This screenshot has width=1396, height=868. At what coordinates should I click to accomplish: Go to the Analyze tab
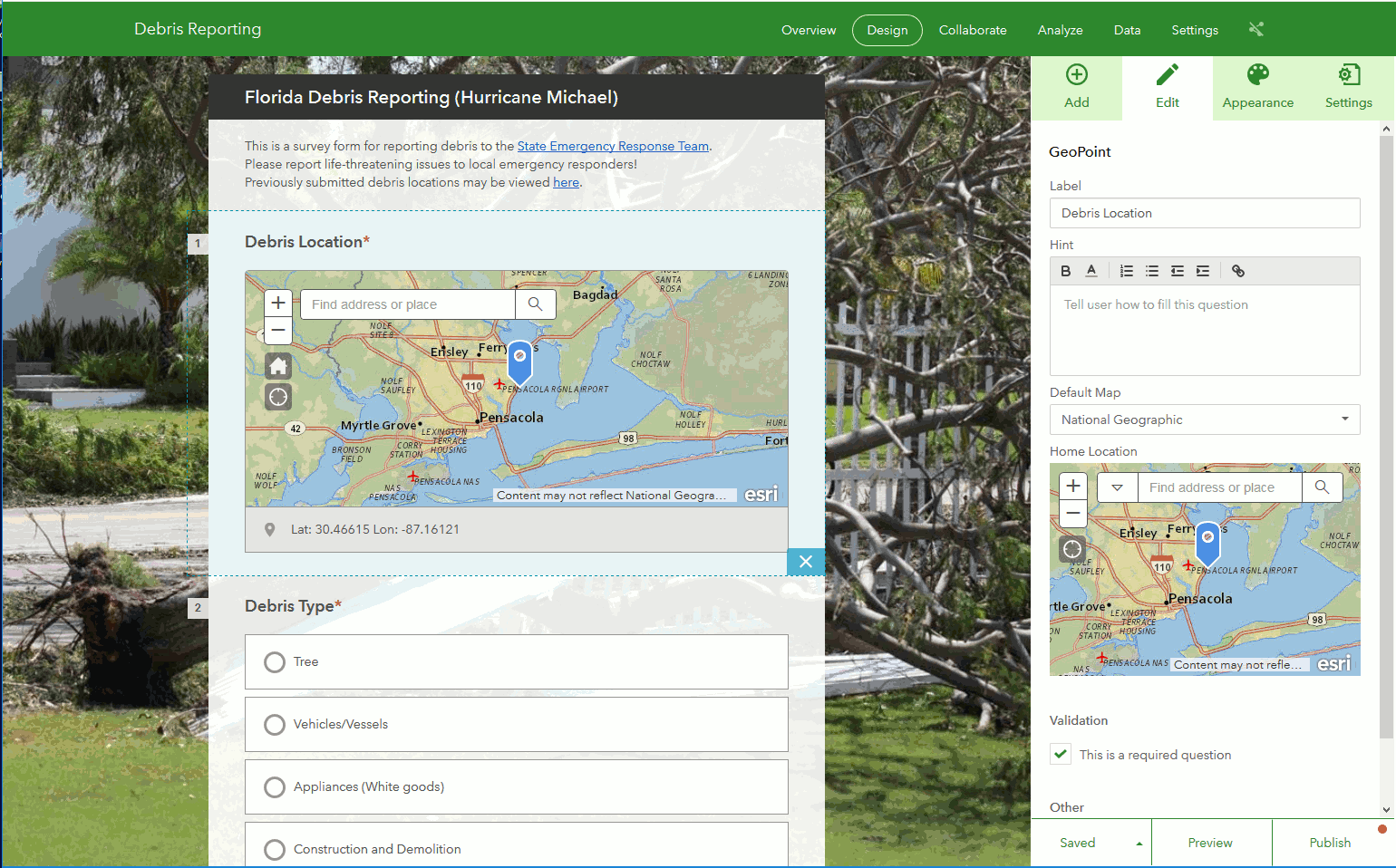[1060, 30]
